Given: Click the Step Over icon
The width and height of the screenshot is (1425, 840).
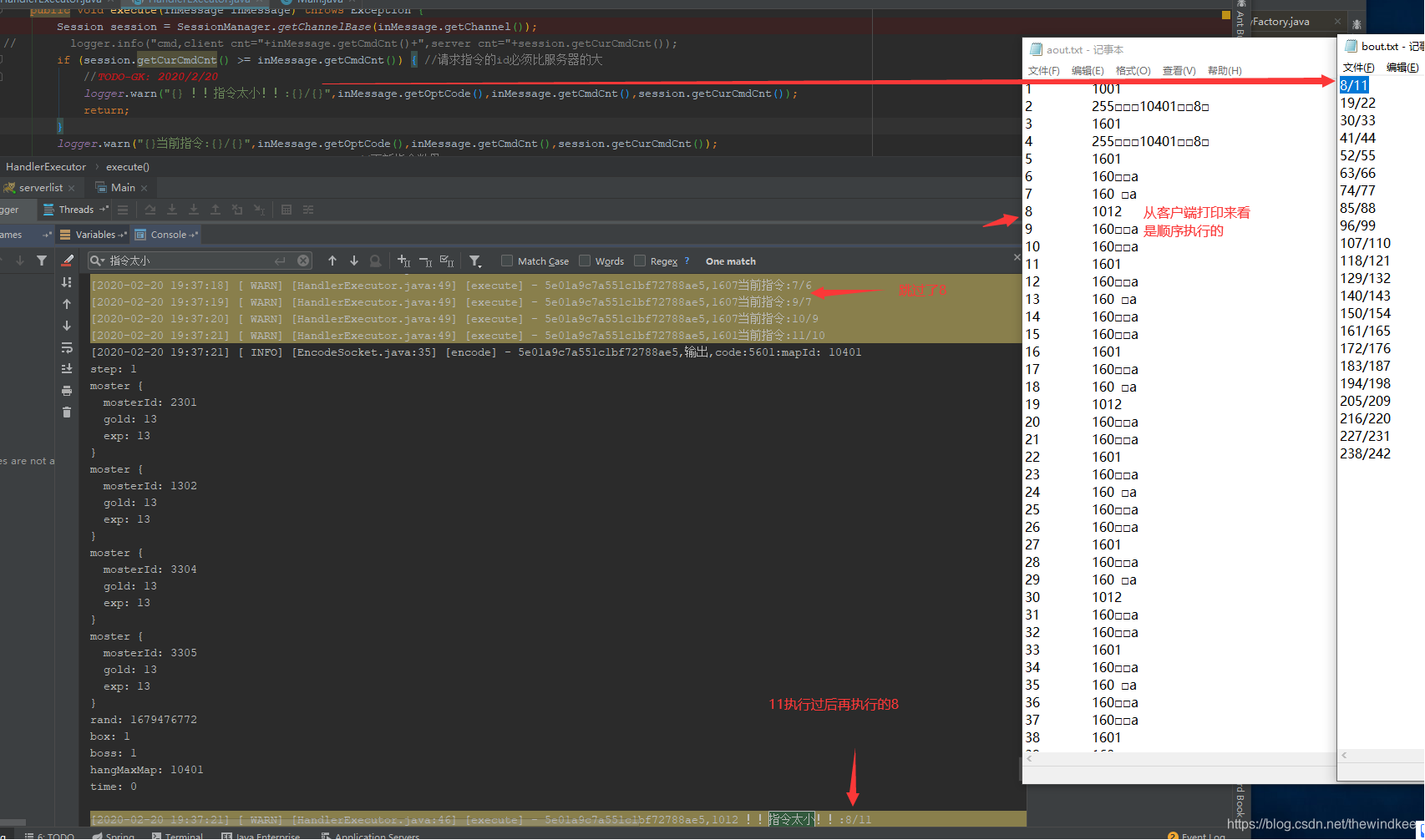Looking at the screenshot, I should (150, 210).
